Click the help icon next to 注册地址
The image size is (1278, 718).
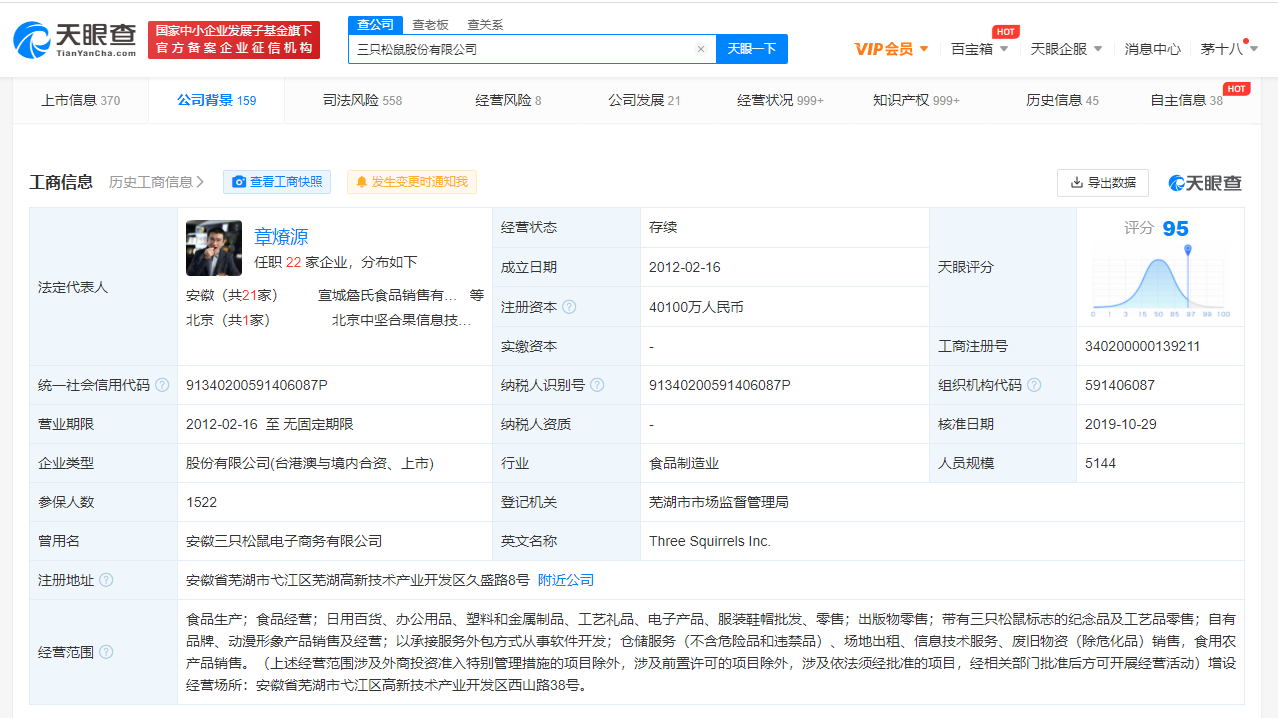[106, 580]
